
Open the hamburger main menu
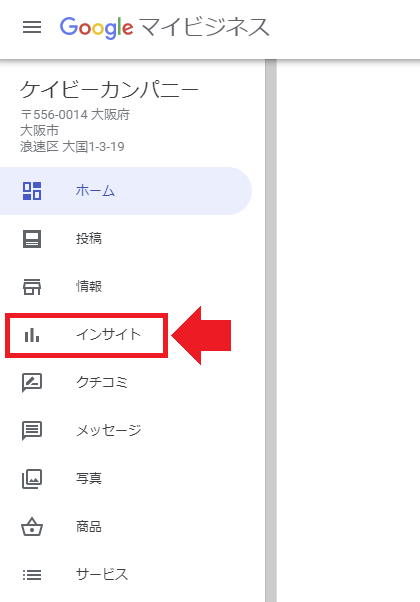point(32,27)
